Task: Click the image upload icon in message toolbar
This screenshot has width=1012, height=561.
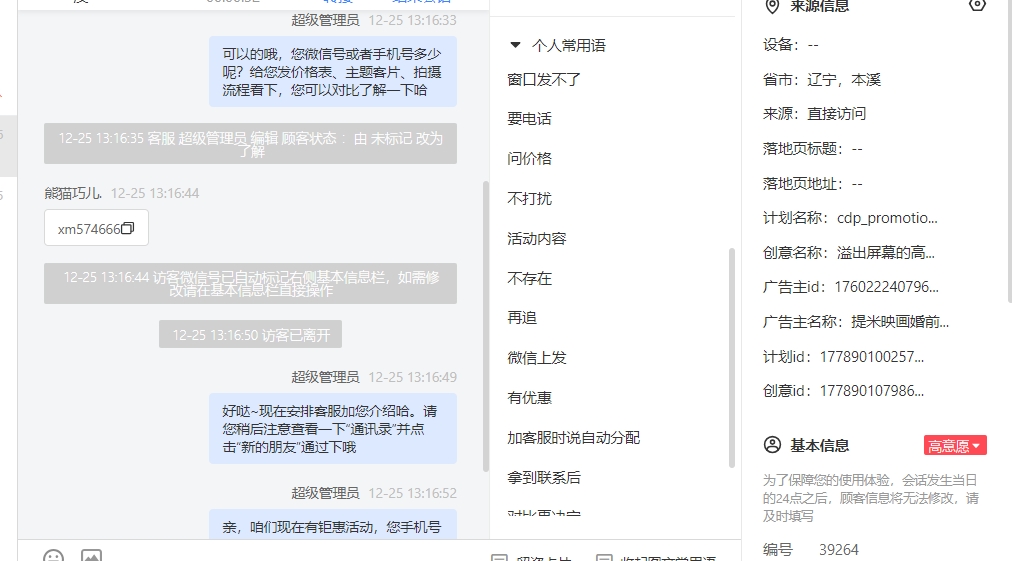Action: (x=91, y=555)
